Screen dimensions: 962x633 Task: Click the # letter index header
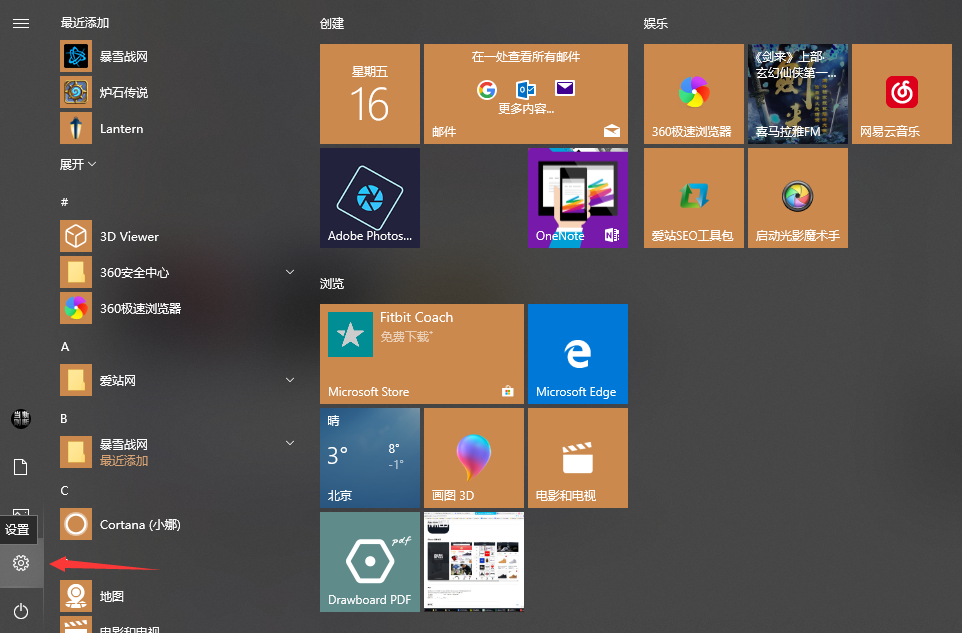[x=64, y=202]
